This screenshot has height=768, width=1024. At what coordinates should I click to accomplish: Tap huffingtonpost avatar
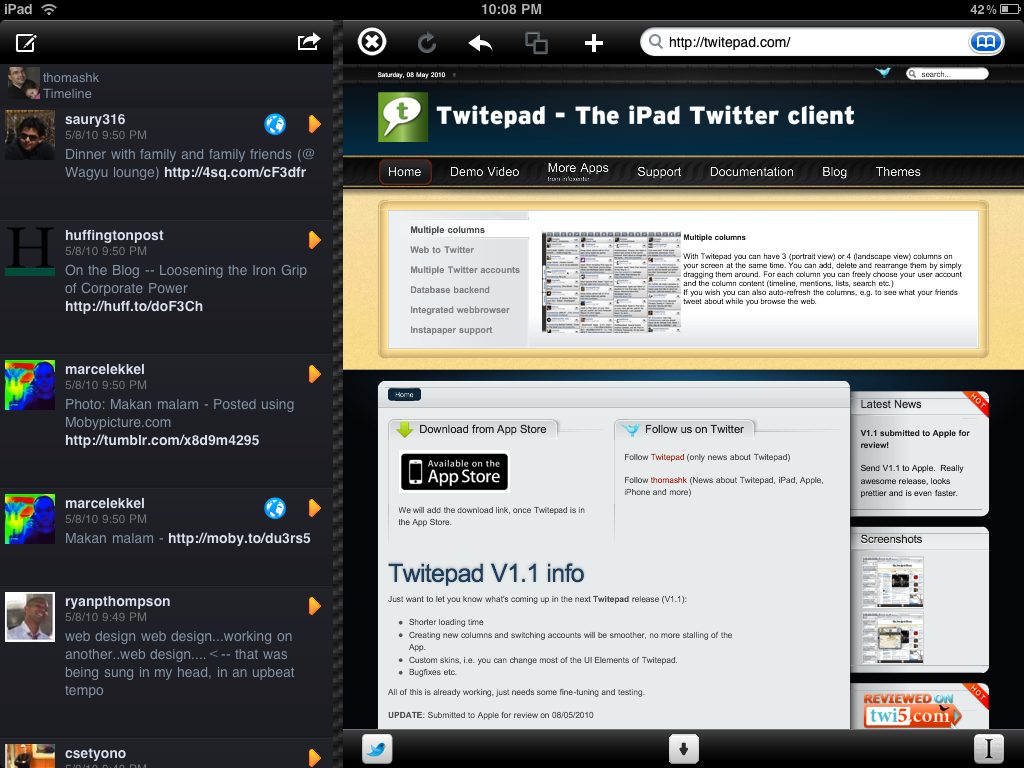[30, 251]
